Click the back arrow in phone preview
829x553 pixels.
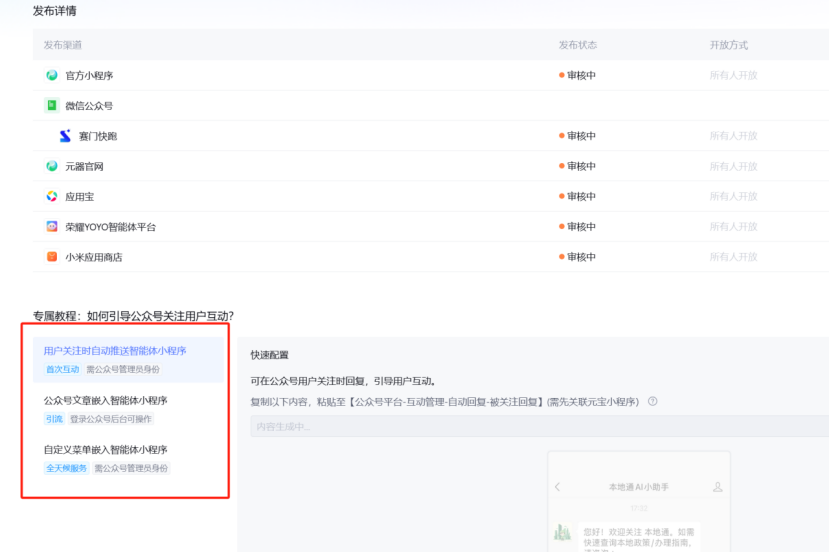(557, 487)
